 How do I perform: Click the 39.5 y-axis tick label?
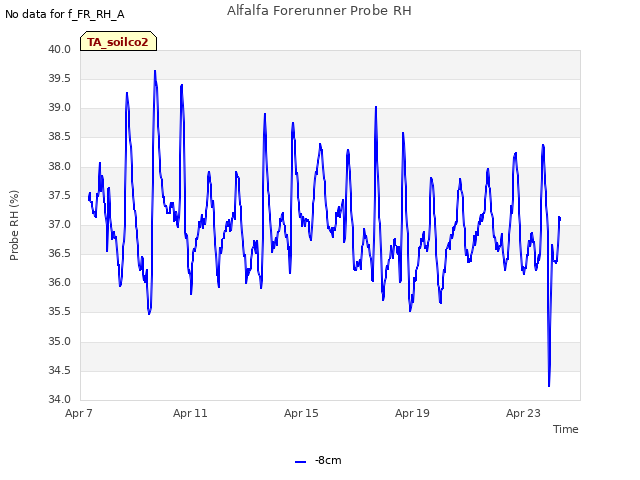tap(60, 79)
